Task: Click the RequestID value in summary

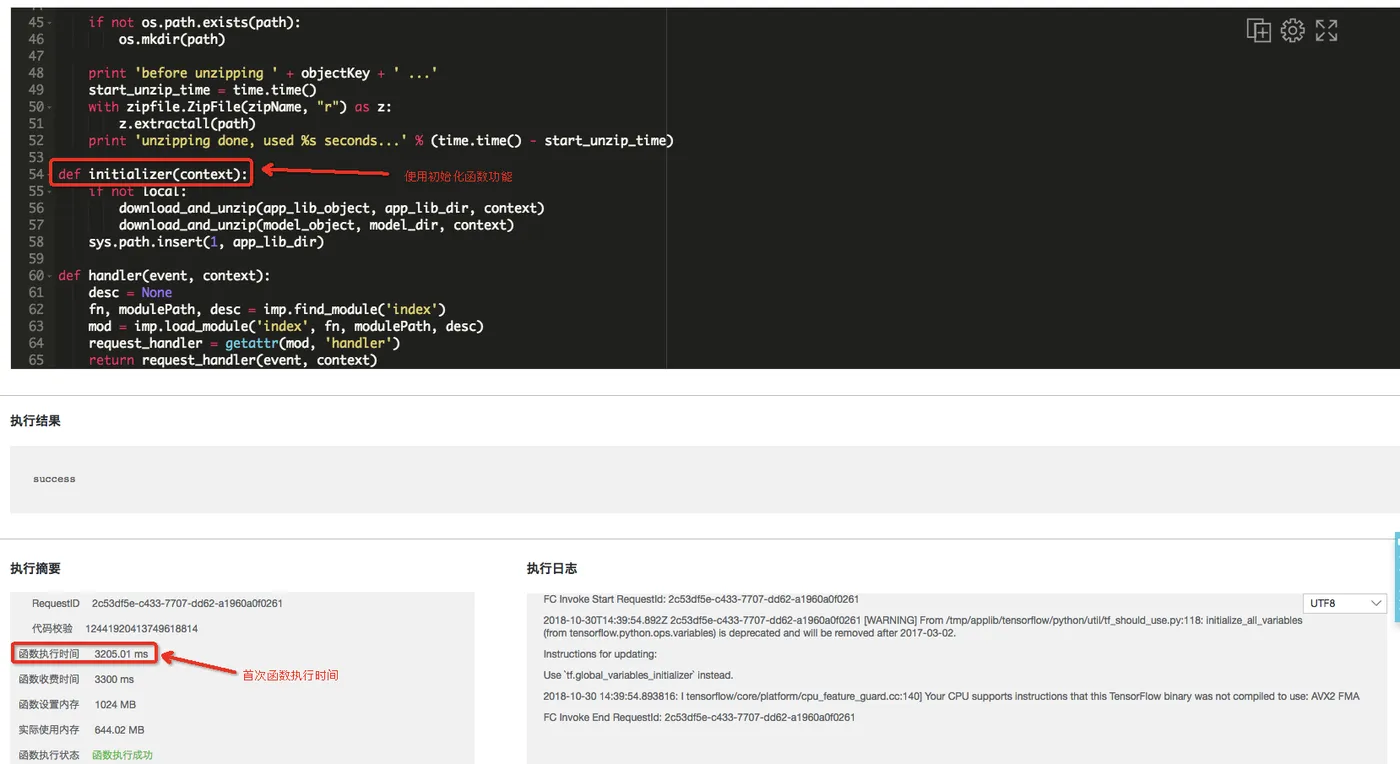Action: (x=187, y=603)
